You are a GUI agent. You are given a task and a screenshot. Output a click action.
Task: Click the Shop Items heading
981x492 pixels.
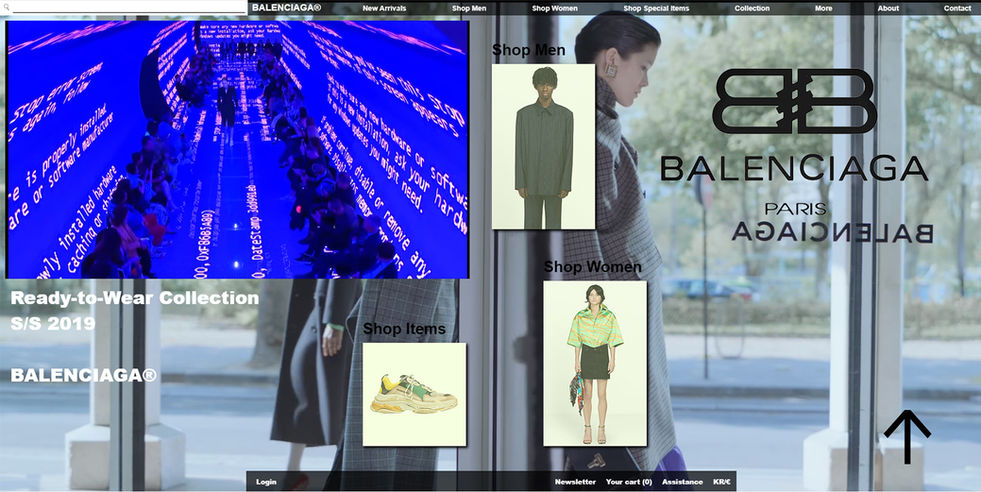click(x=404, y=329)
